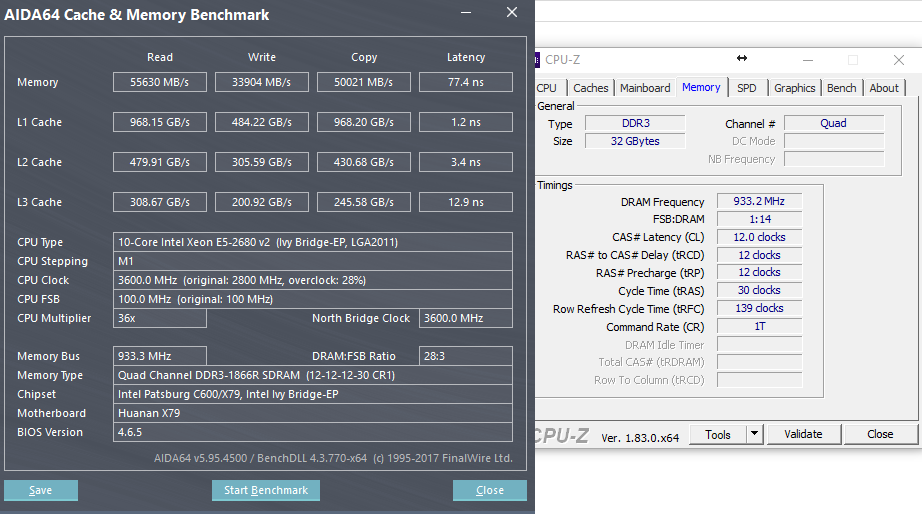
Task: Click the CPU FSB field 100.0 MHz
Action: (x=313, y=299)
